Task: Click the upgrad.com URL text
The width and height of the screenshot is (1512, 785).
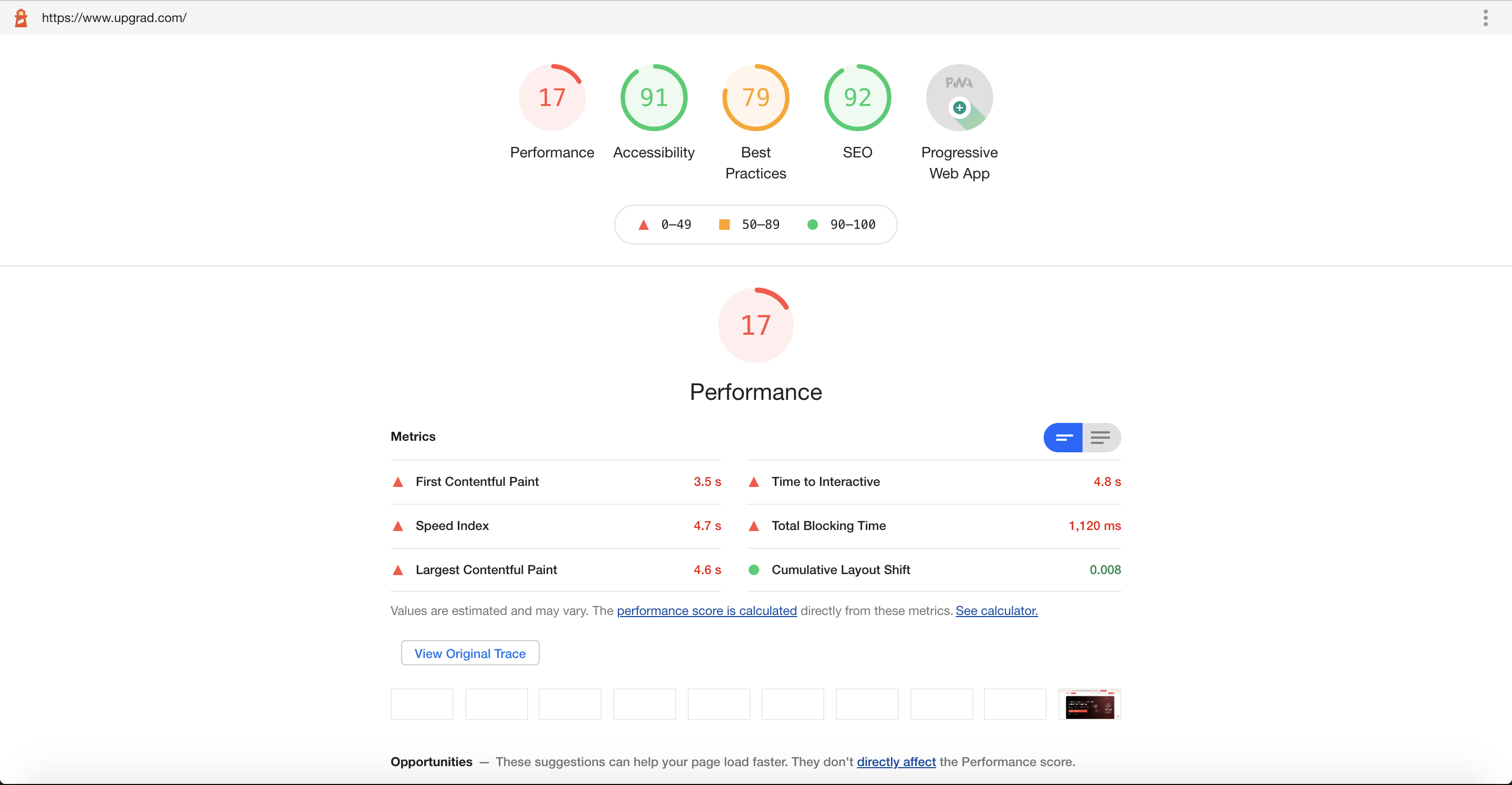Action: 114,18
